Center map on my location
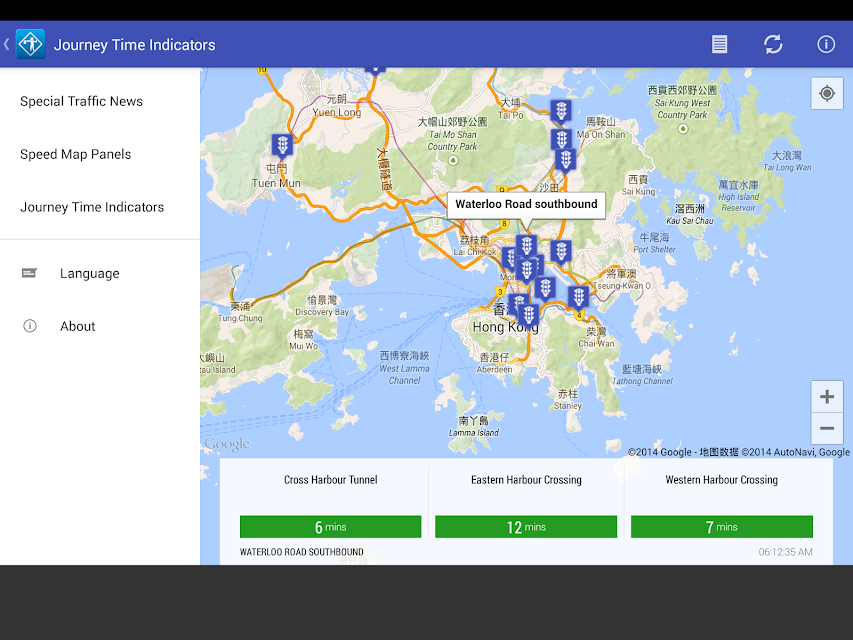The height and width of the screenshot is (640, 853). pyautogui.click(x=826, y=93)
